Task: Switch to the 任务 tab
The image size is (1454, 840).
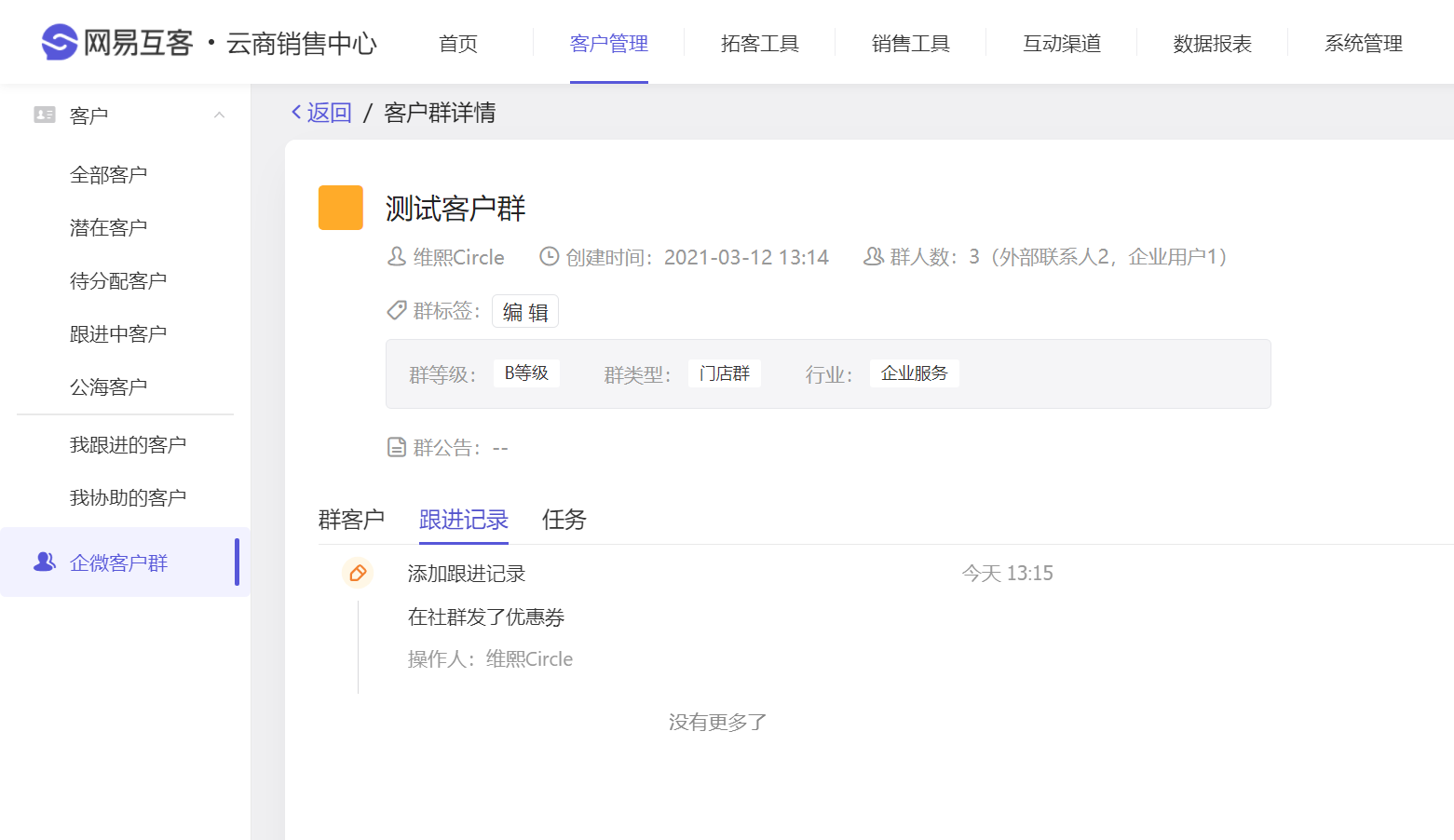Action: pos(564,520)
